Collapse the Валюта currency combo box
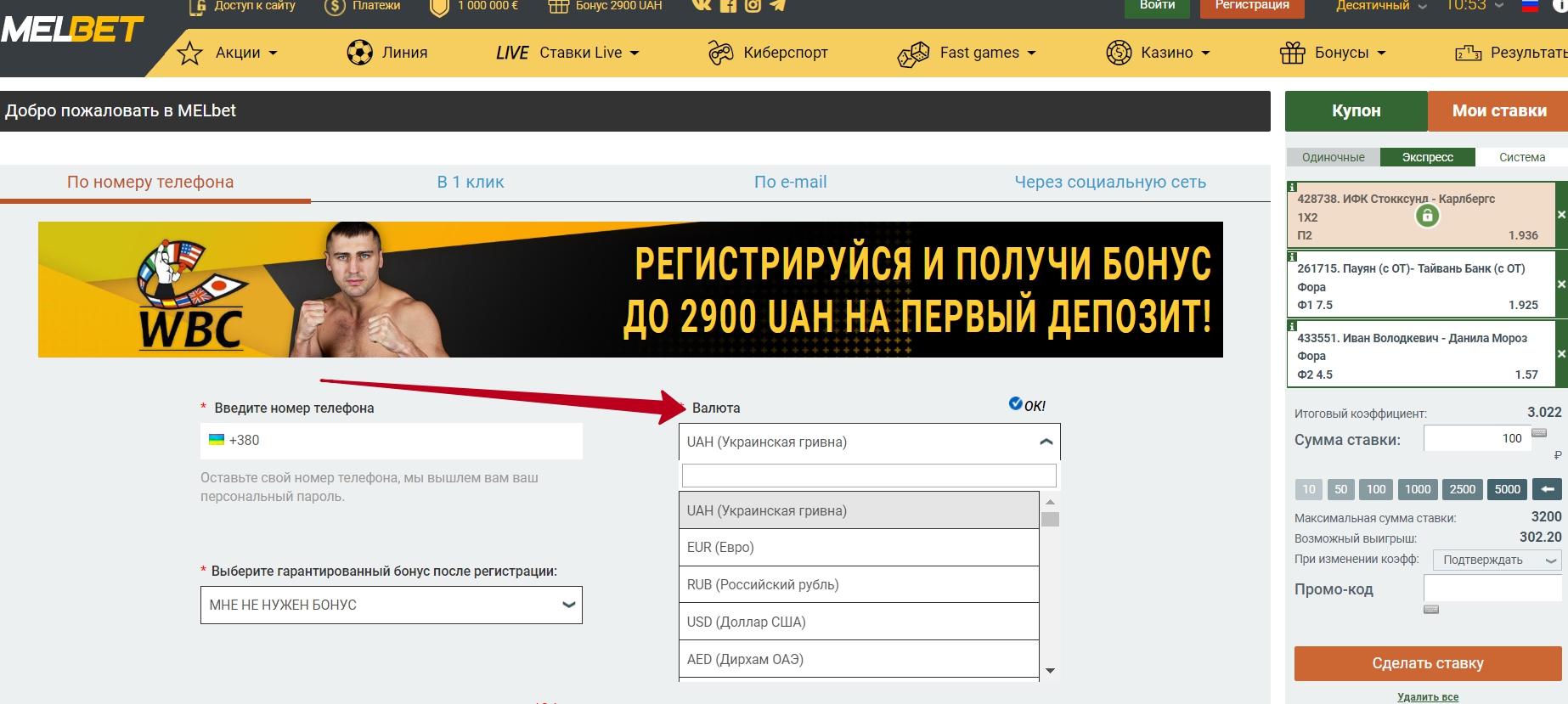Viewport: 1568px width, 704px height. [x=870, y=442]
